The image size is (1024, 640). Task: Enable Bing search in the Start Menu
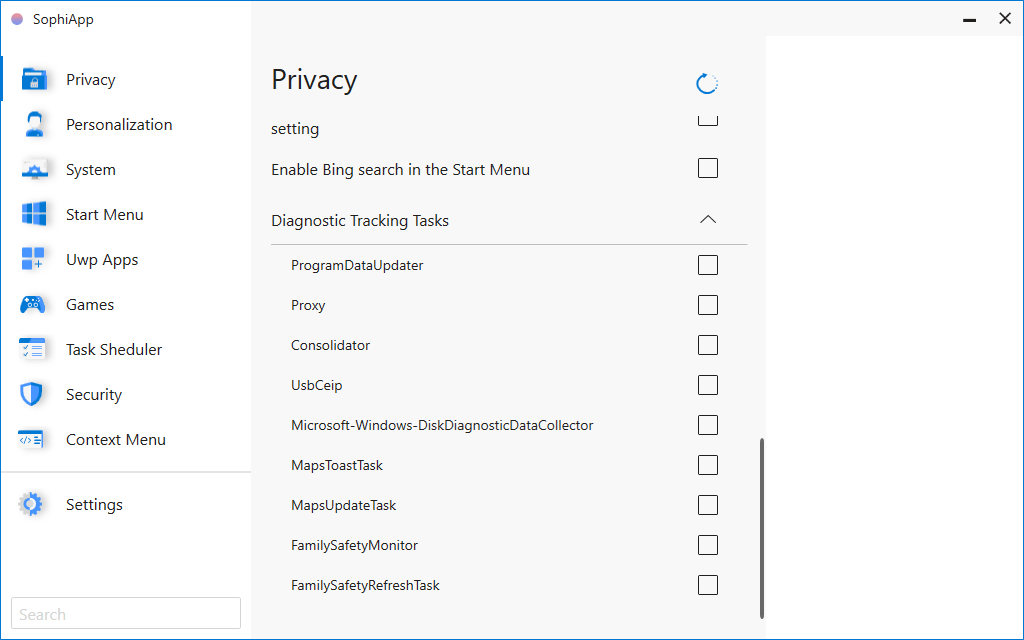click(x=708, y=168)
